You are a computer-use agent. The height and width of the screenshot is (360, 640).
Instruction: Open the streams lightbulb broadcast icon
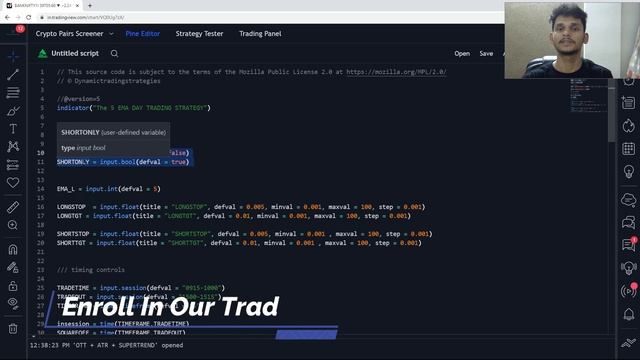(629, 268)
